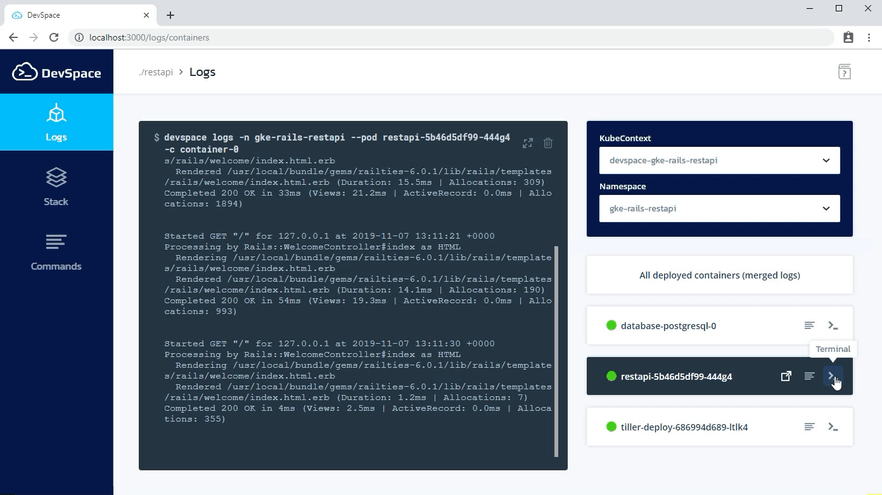Click the devspace logs command text
The image size is (882, 495).
[337, 143]
